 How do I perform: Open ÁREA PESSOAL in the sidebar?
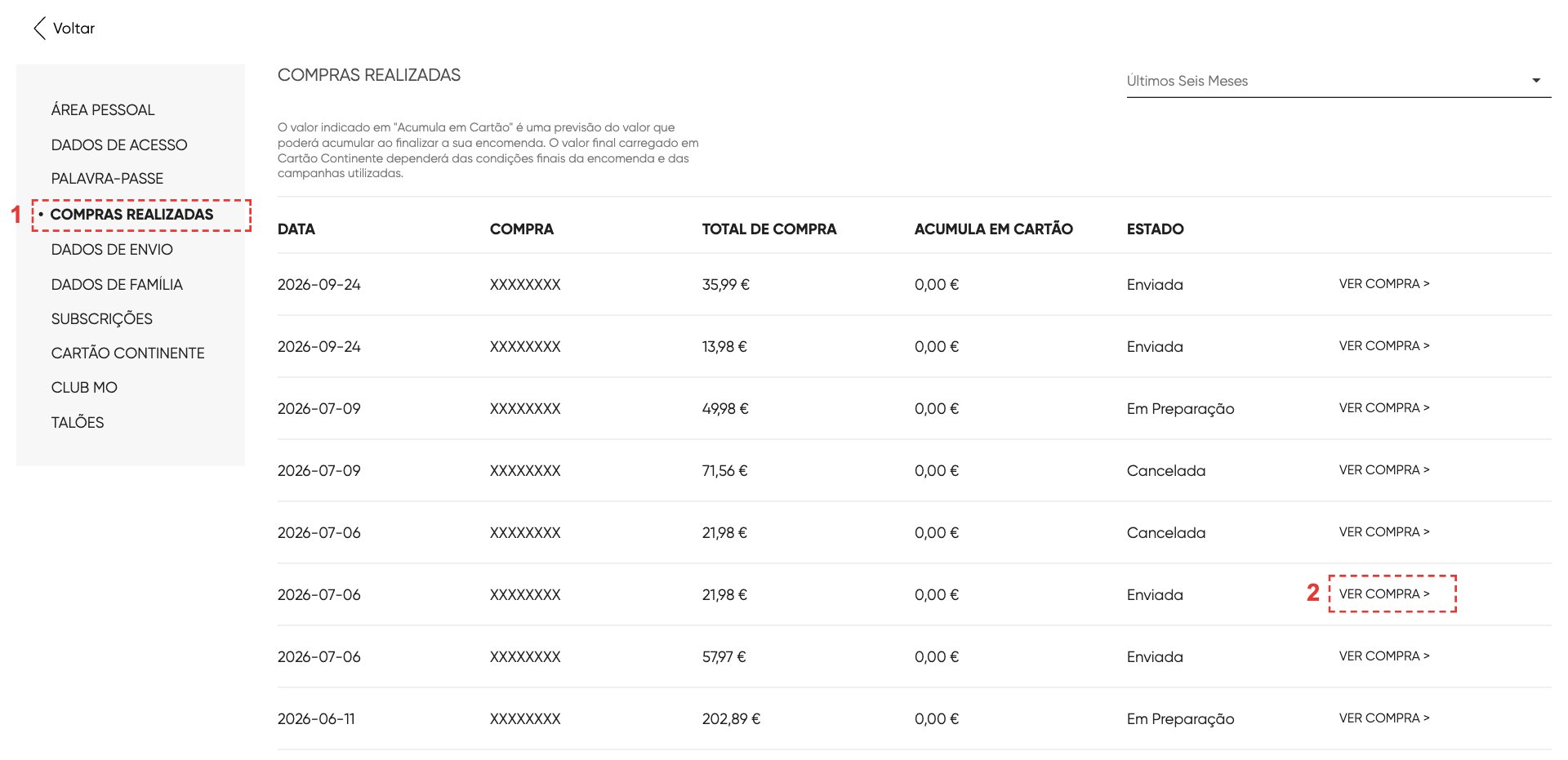(x=103, y=109)
